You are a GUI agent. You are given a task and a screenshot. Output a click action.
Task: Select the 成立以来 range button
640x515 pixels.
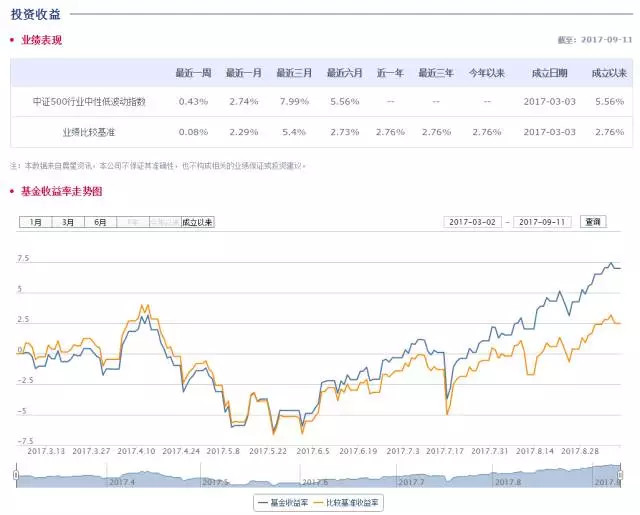198,222
